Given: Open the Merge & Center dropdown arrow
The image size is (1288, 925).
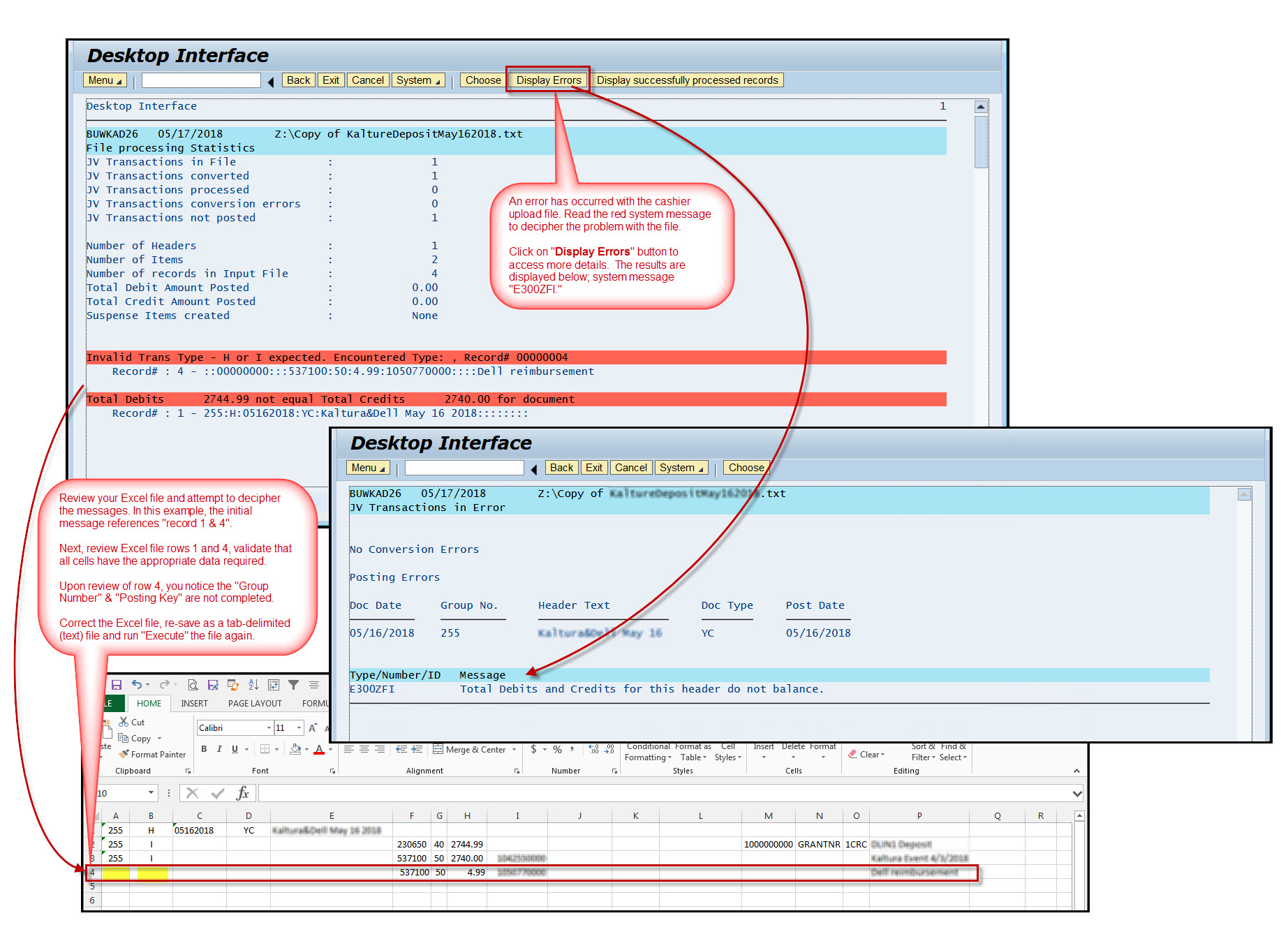Looking at the screenshot, I should (x=515, y=750).
